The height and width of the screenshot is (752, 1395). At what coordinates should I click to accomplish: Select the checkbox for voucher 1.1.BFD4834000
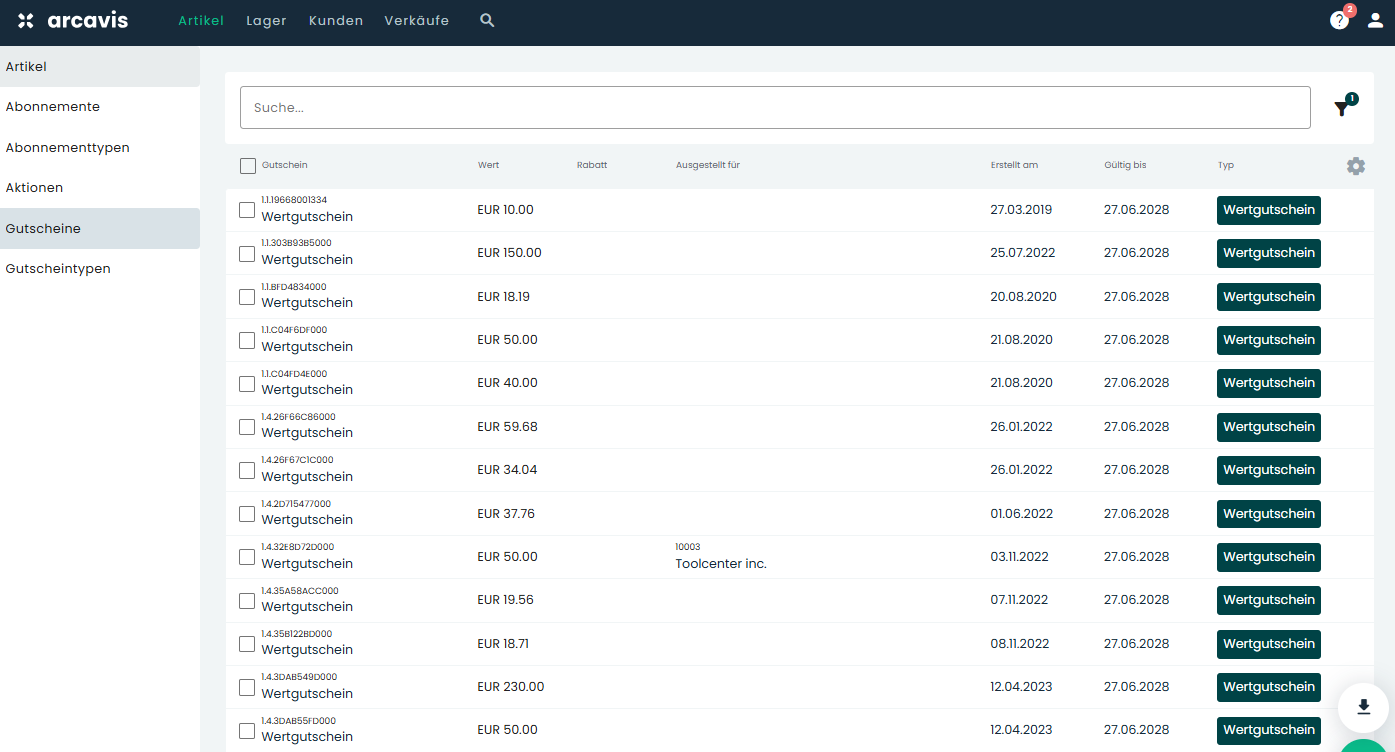247,297
